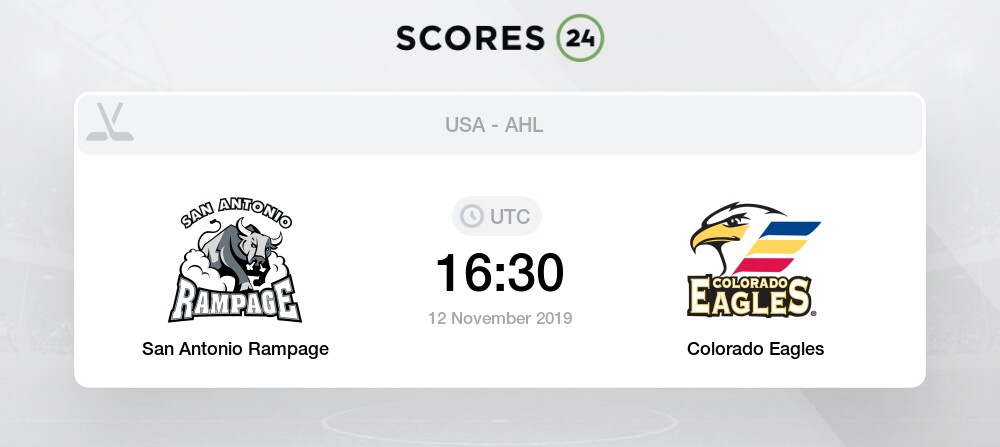Screen dimensions: 1000x447
Task: Click the gold EAGLES wordmark in logo
Action: pyautogui.click(x=749, y=298)
